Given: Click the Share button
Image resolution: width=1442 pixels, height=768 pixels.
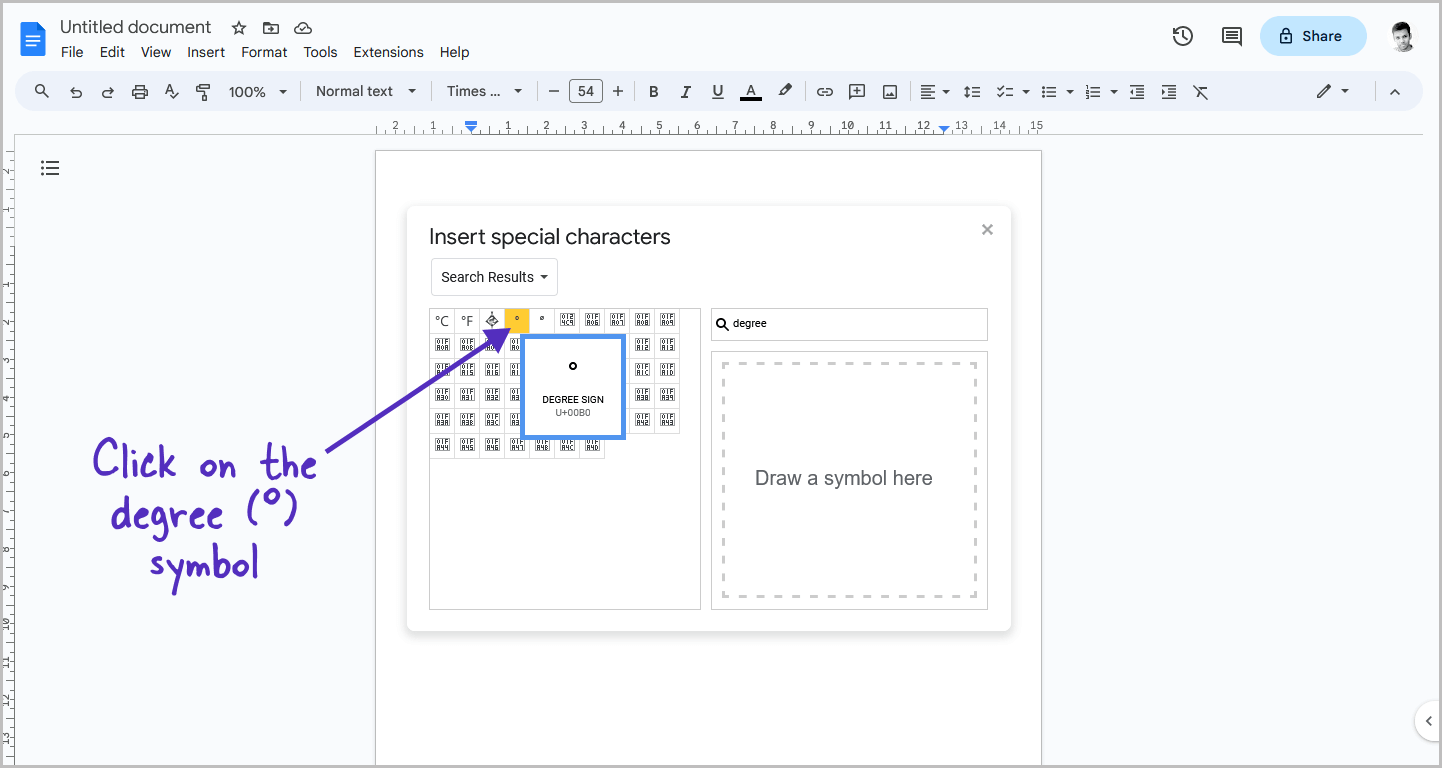Looking at the screenshot, I should [x=1312, y=35].
